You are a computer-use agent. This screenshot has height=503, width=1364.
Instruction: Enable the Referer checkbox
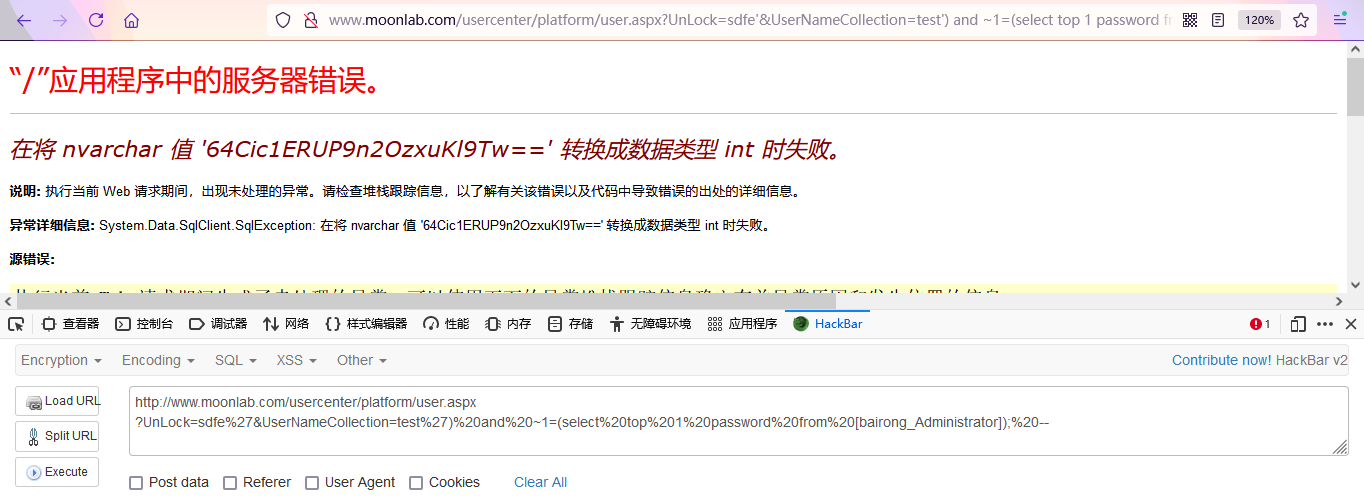(x=230, y=483)
